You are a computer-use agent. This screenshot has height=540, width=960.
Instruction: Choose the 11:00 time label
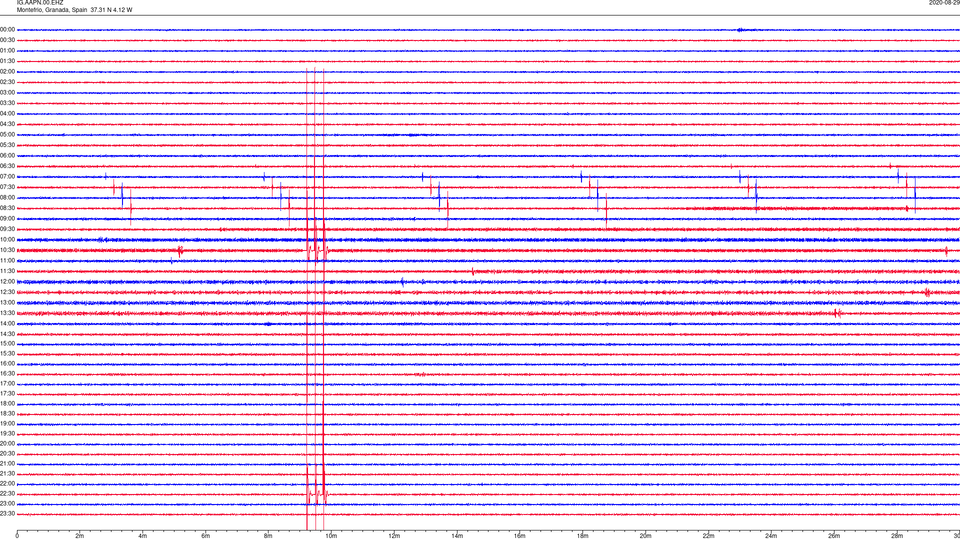pos(7,260)
